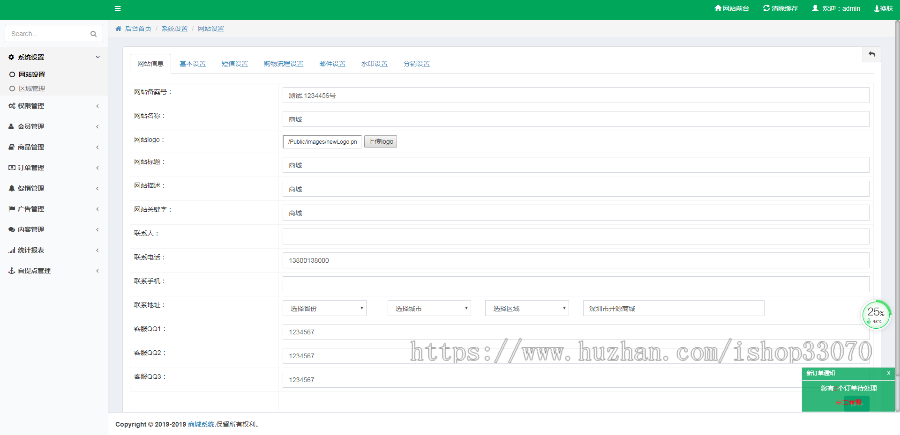The height and width of the screenshot is (435, 900).
Task: Click the search magnifier icon in sidebar
Action: [x=93, y=34]
